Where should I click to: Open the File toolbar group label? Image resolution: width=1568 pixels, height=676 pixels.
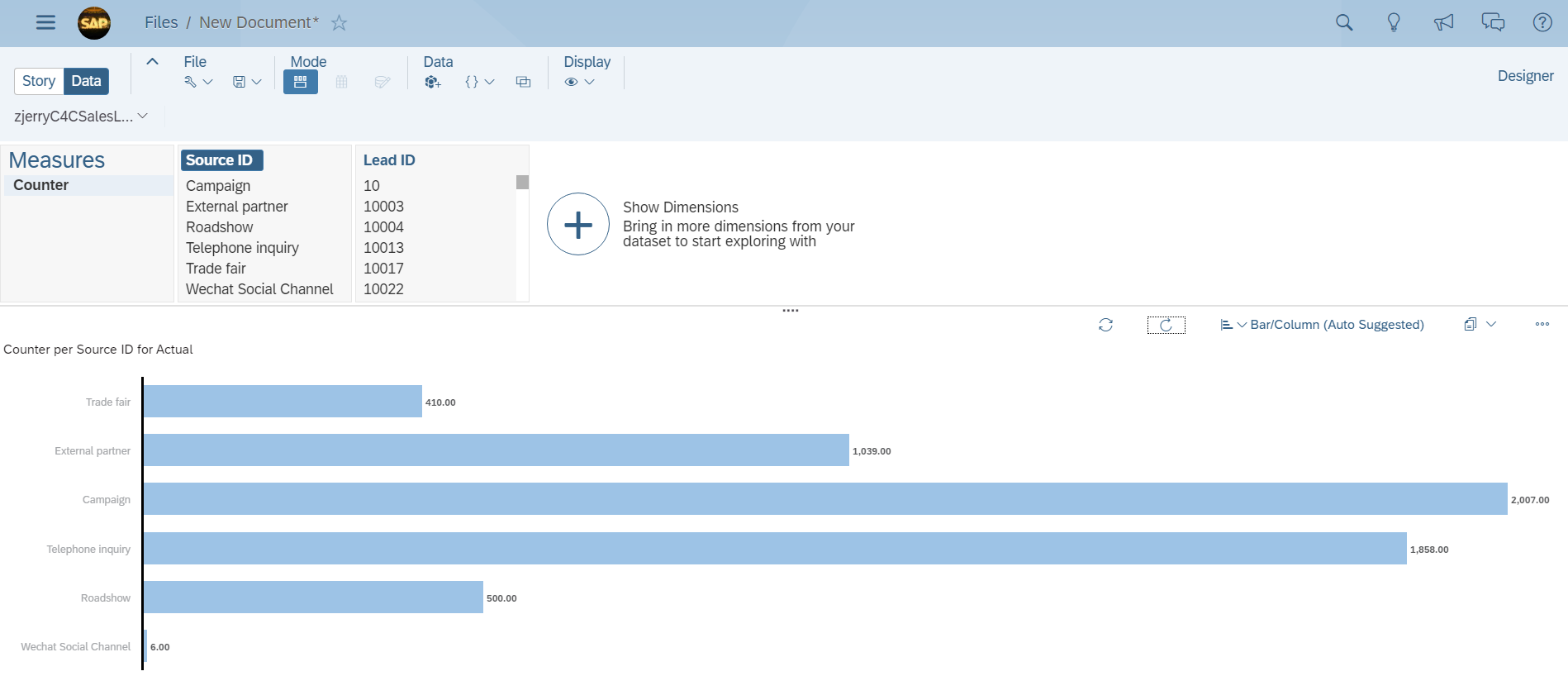[x=195, y=62]
